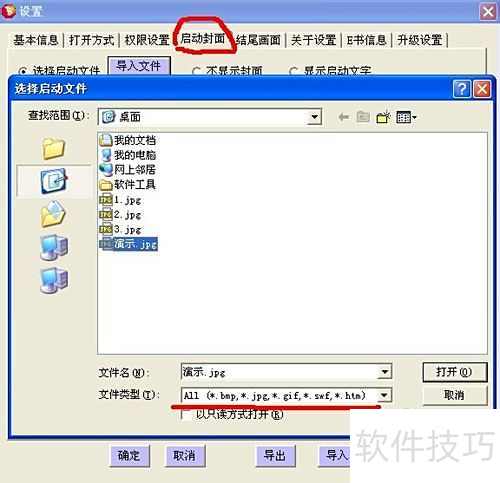
Task: Expand the 查找范围 location dropdown
Action: [314, 117]
